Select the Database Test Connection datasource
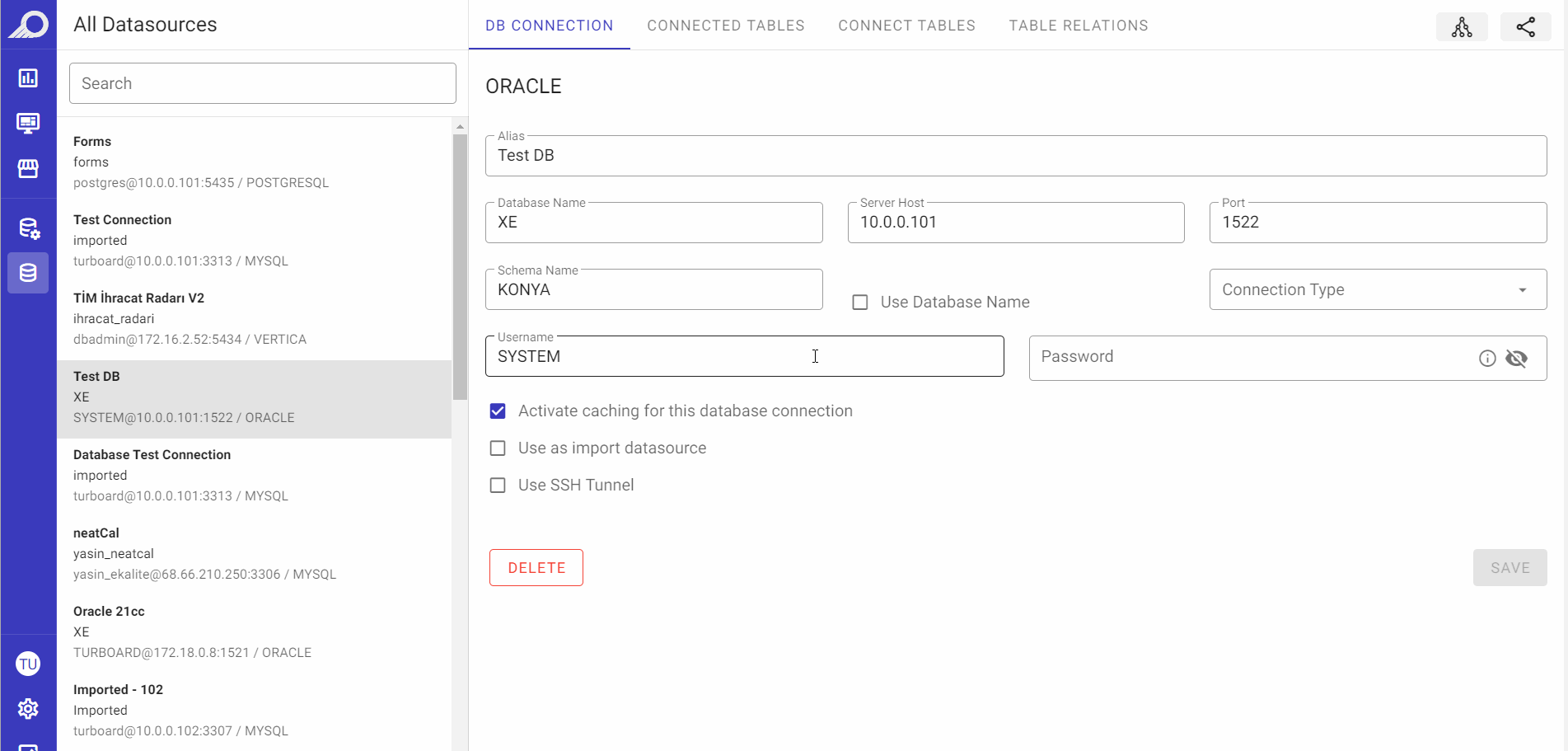1568x751 pixels. coord(255,476)
